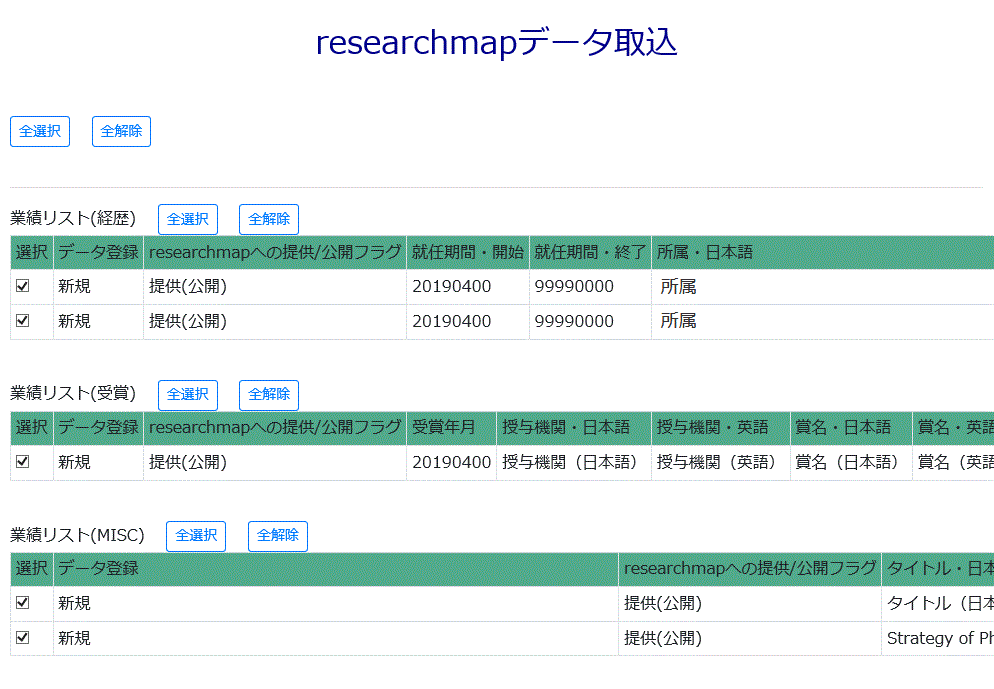Click 20190400 in the 受賞 table row

click(x=451, y=463)
